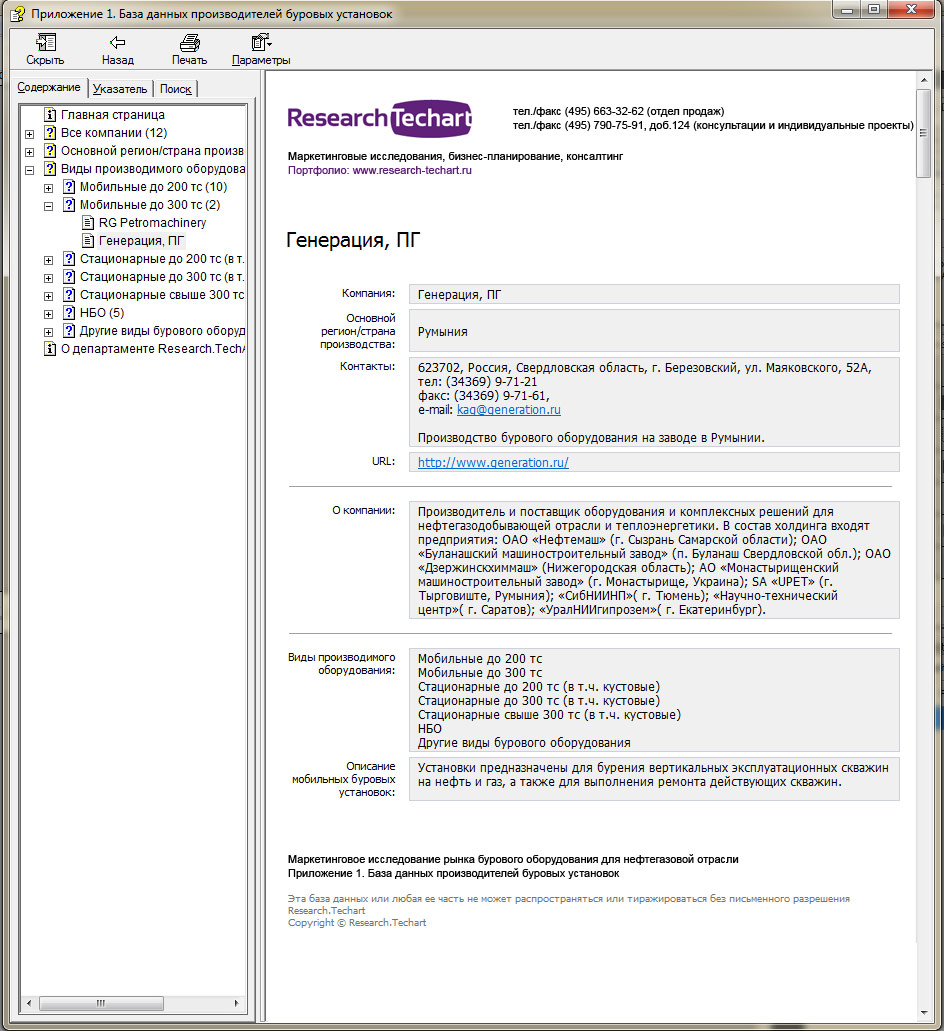Switch to the Поиск tab

pyautogui.click(x=176, y=89)
